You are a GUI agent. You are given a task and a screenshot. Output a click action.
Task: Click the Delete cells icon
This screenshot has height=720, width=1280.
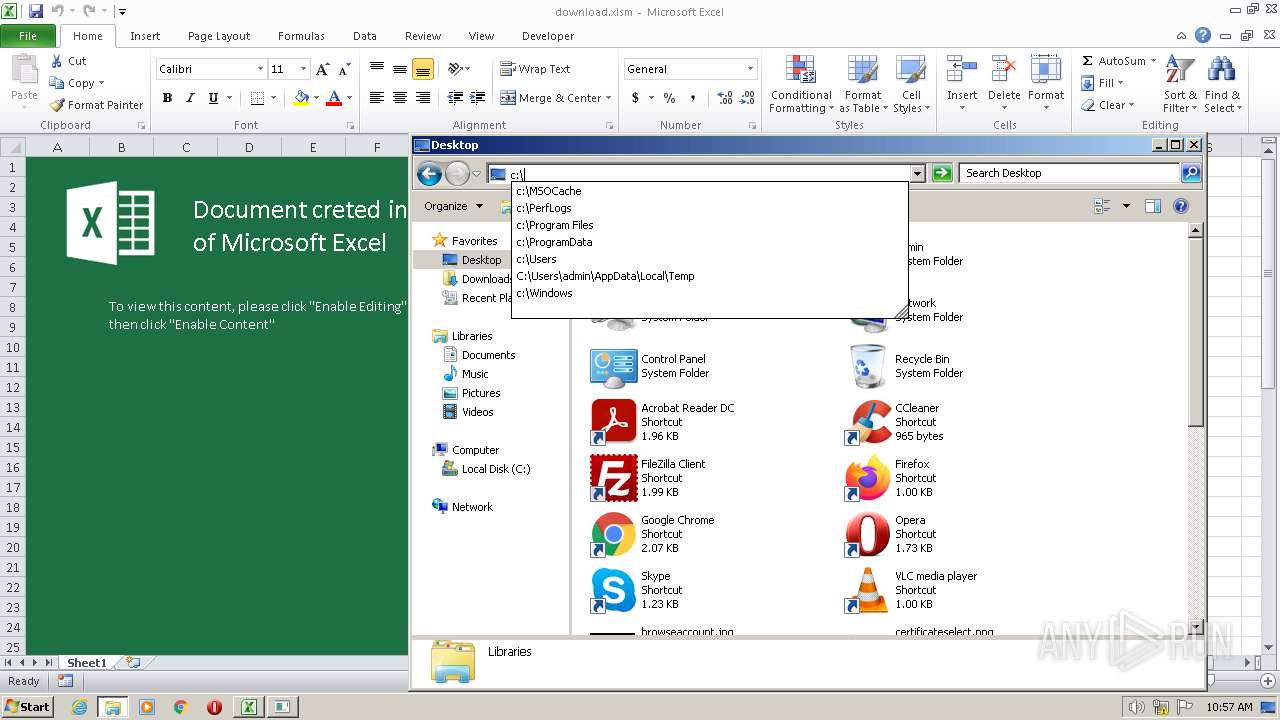1004,70
